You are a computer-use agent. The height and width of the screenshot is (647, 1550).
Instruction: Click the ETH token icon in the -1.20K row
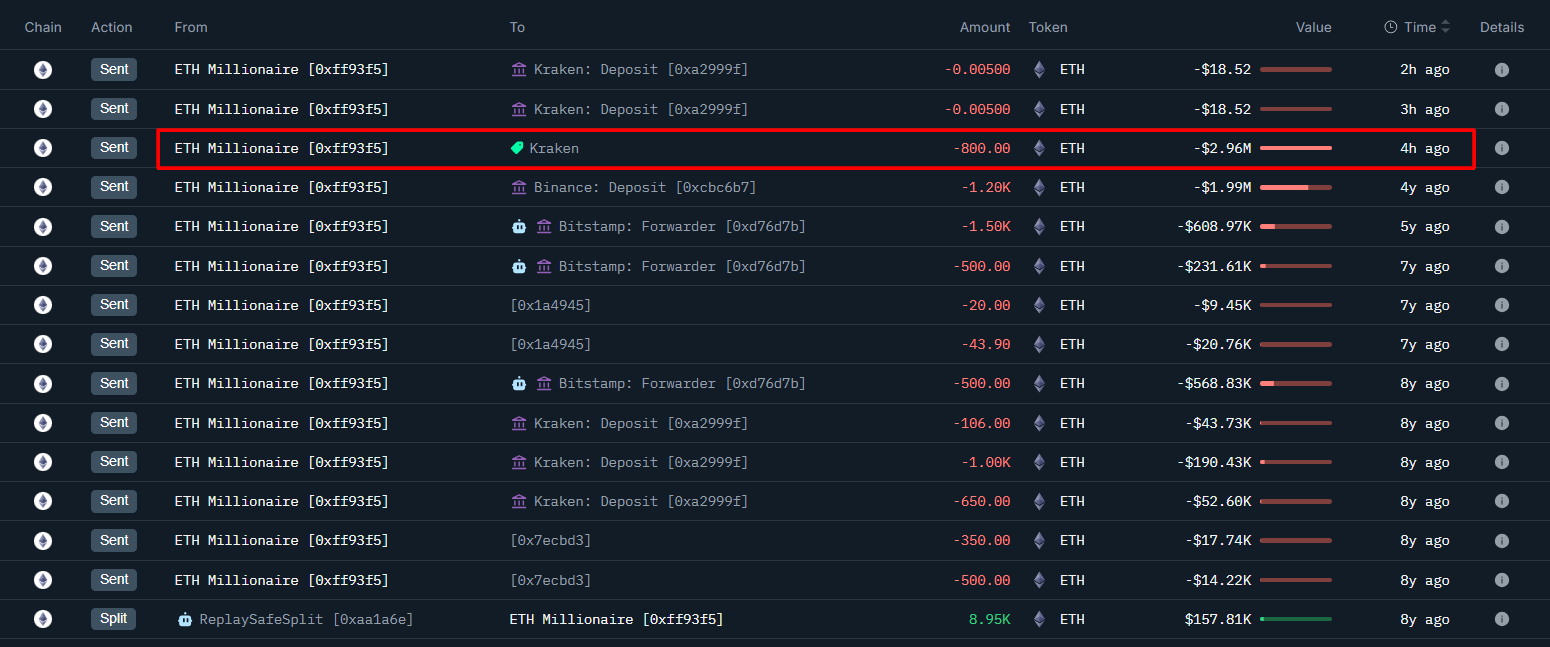pyautogui.click(x=1039, y=187)
